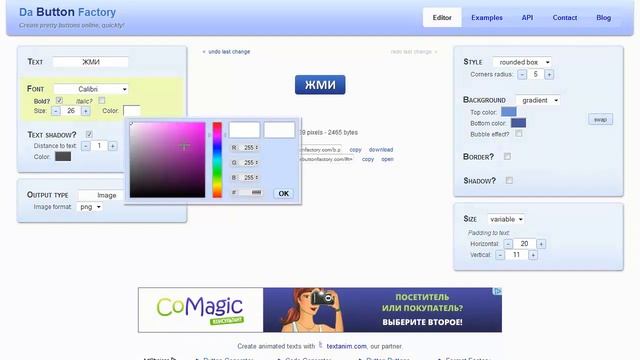Decrease horizontal padding

tap(508, 244)
